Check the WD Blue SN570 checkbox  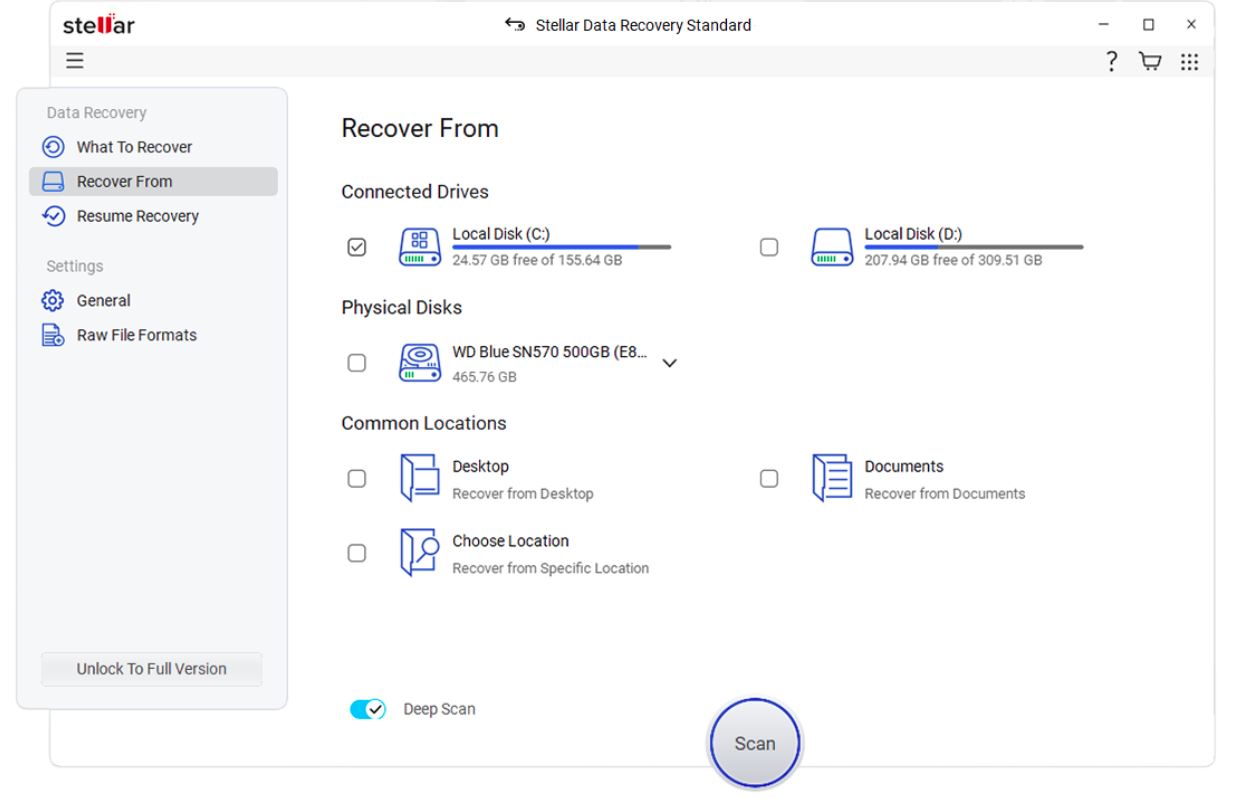tap(356, 363)
